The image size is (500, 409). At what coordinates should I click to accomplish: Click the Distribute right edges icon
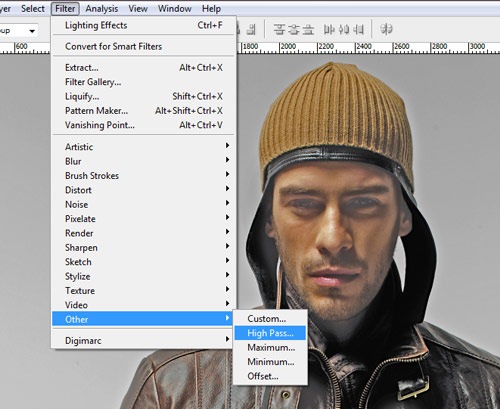(x=358, y=29)
